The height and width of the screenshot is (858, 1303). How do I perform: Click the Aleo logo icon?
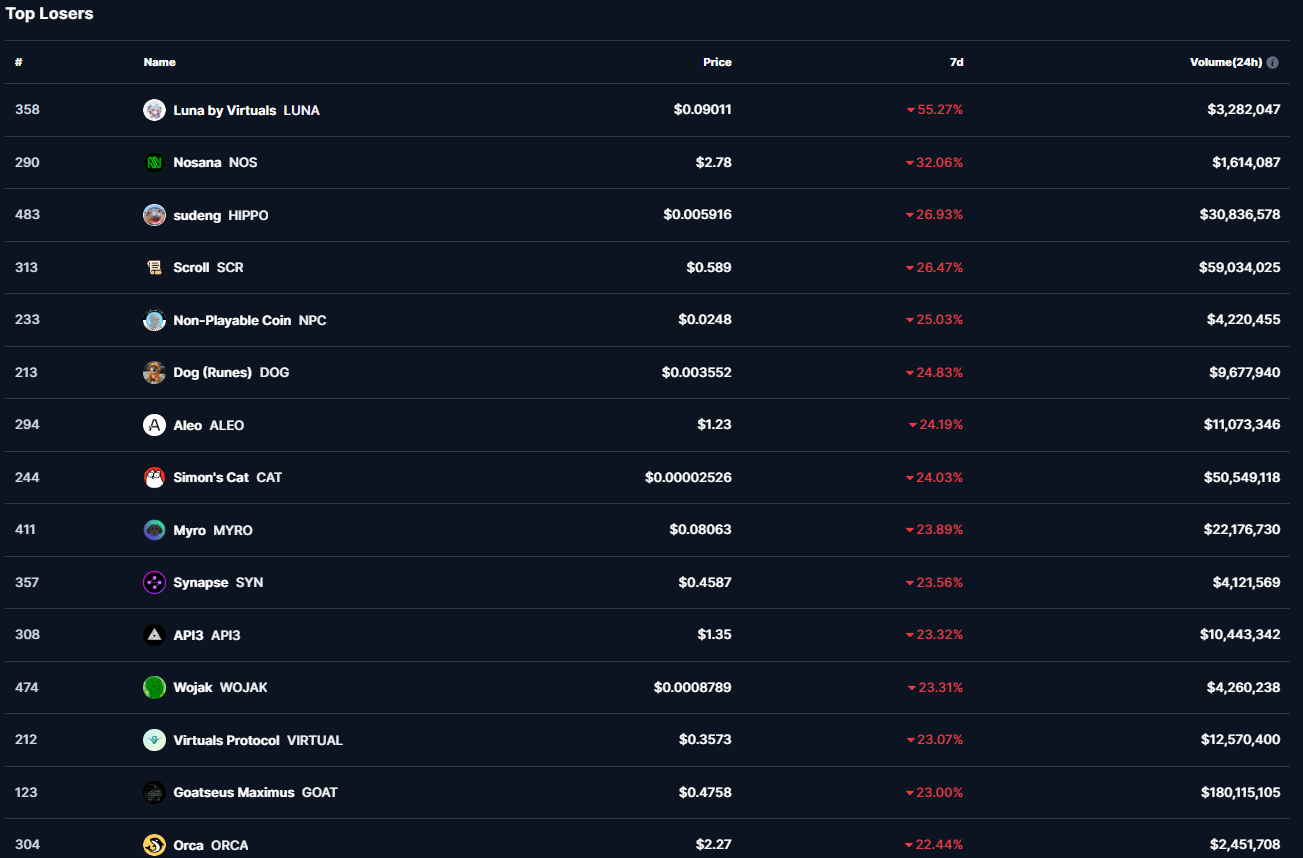click(154, 425)
